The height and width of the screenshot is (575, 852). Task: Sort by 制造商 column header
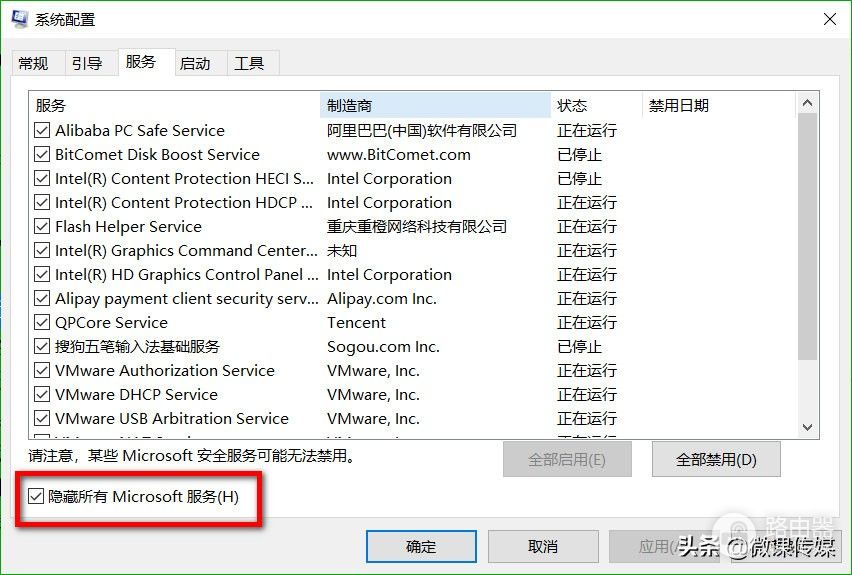coord(435,105)
